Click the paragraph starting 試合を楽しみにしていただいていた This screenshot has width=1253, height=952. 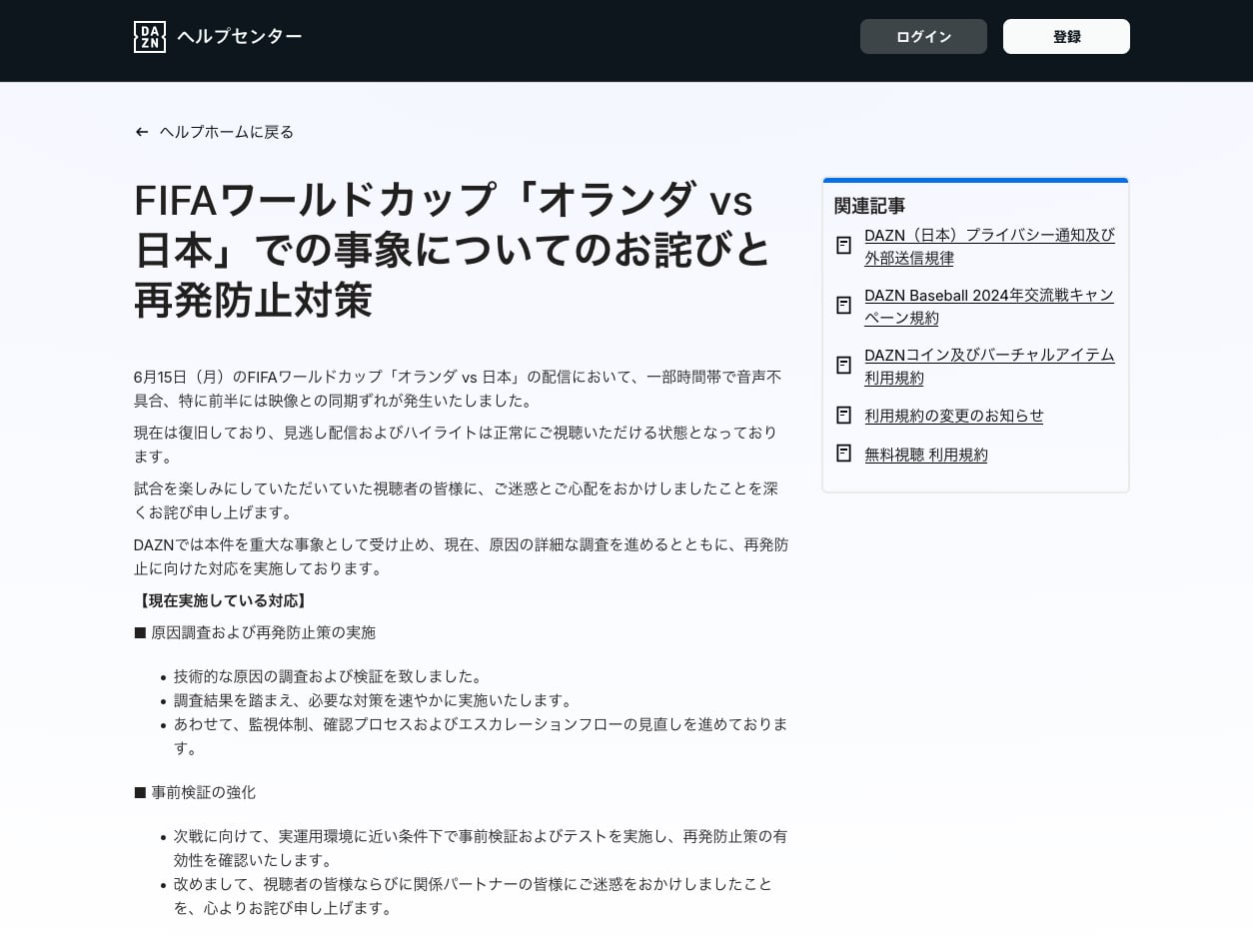456,500
